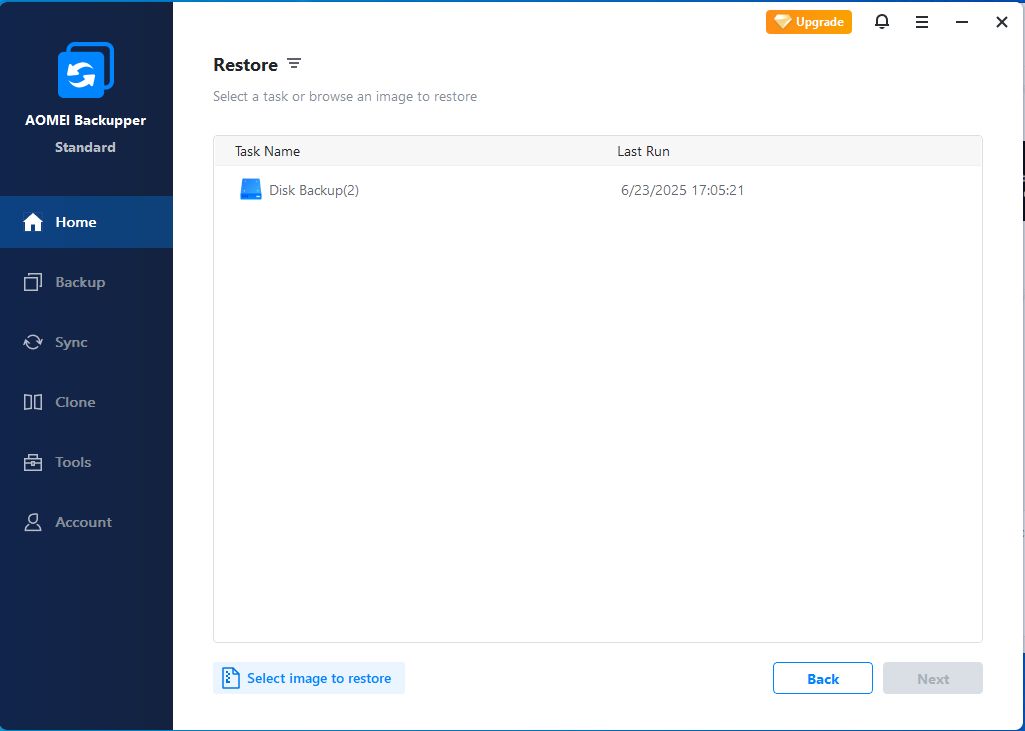Click the Account person icon
Image resolution: width=1025 pixels, height=731 pixels.
coord(33,522)
